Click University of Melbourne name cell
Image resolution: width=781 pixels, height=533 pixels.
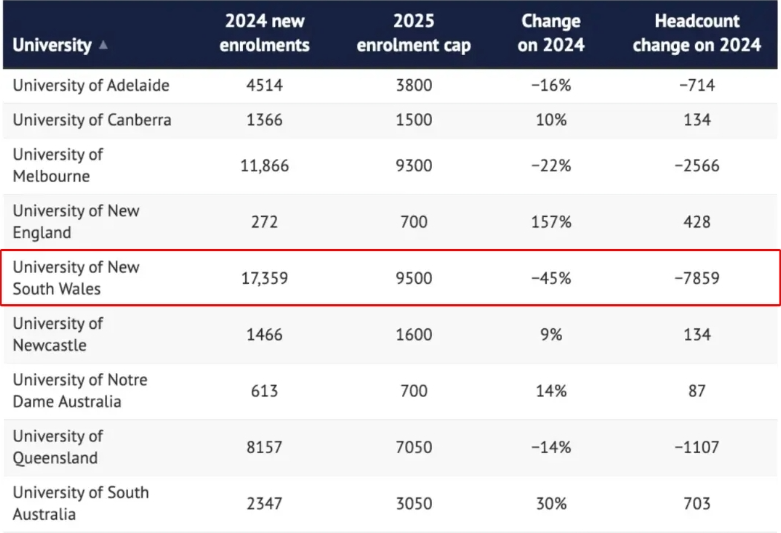click(57, 165)
